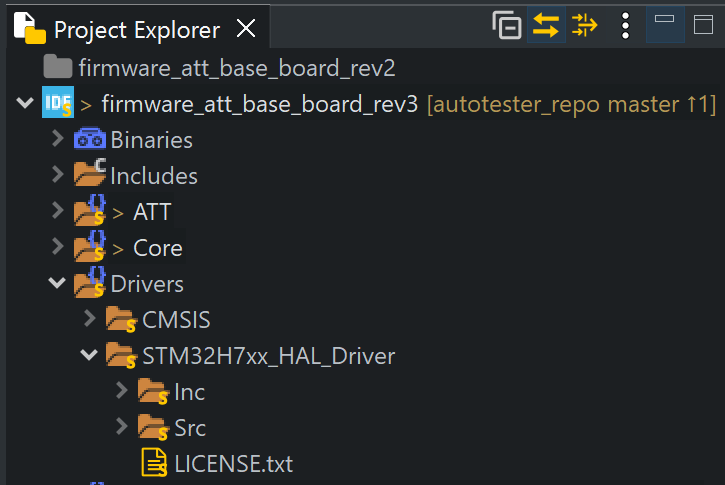Viewport: 725px width, 485px height.
Task: Click the LICENSE.txt file icon
Action: point(155,463)
